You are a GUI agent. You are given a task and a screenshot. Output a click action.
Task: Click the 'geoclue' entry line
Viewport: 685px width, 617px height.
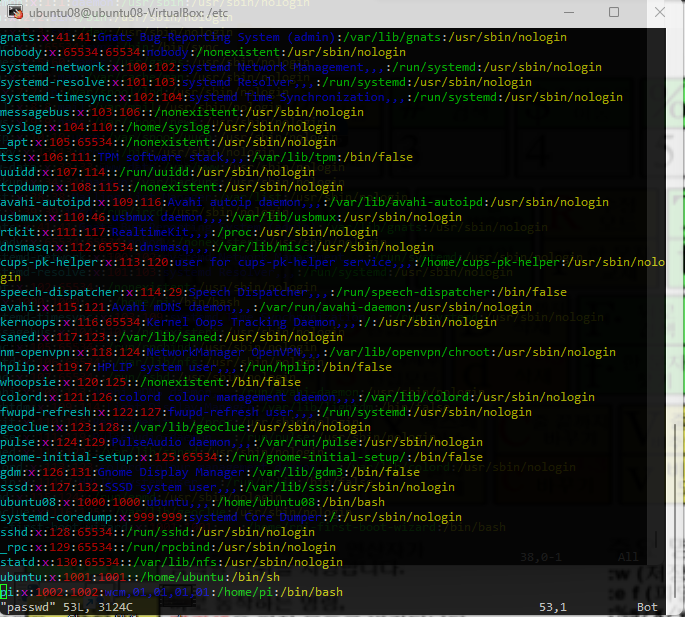coord(185,427)
